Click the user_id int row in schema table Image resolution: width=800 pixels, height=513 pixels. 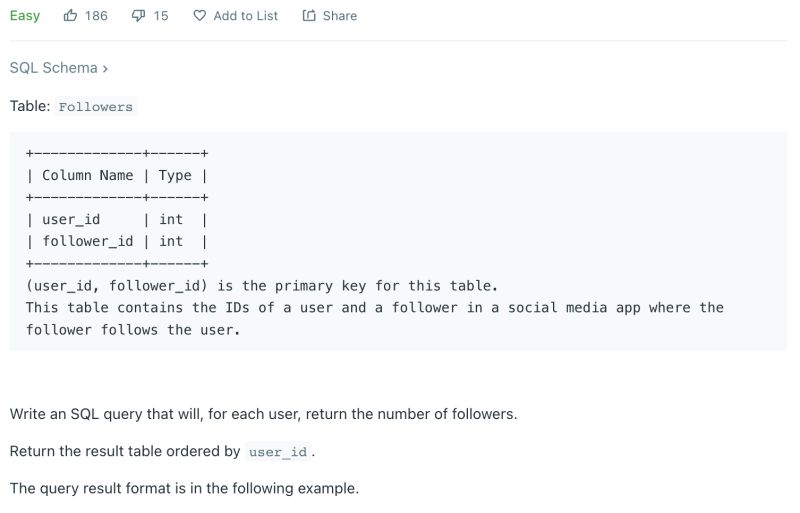click(x=117, y=219)
